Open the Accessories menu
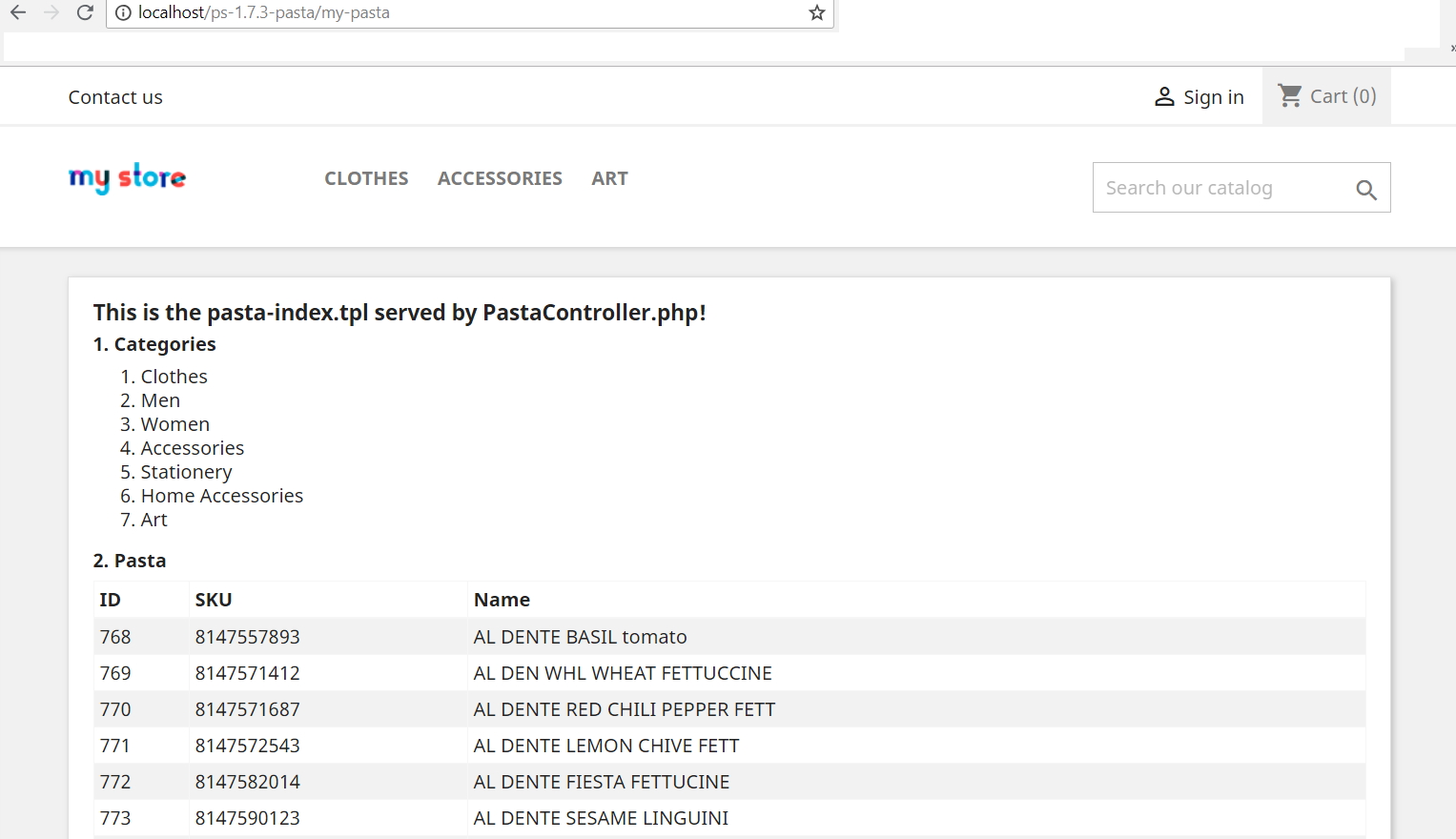 pyautogui.click(x=500, y=178)
